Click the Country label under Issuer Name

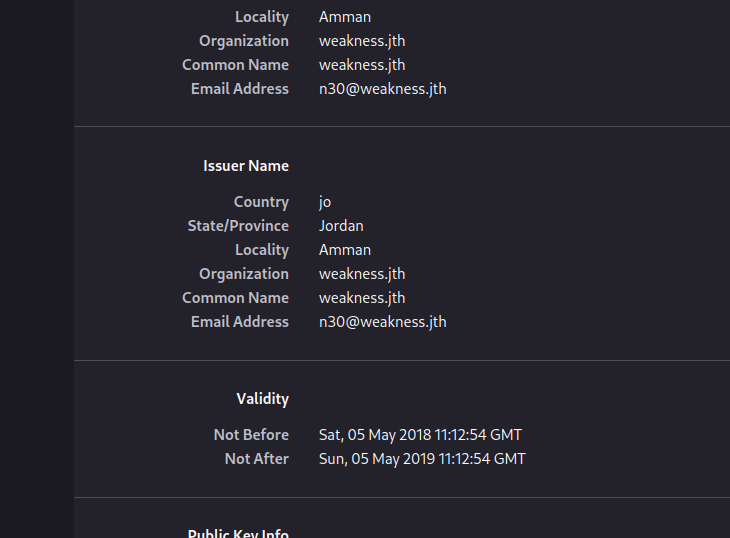coord(261,202)
